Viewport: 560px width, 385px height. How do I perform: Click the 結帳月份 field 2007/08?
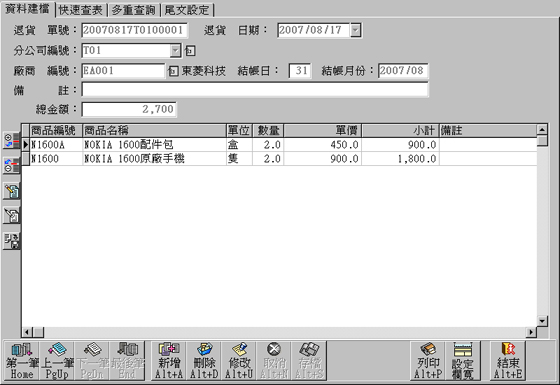click(403, 71)
